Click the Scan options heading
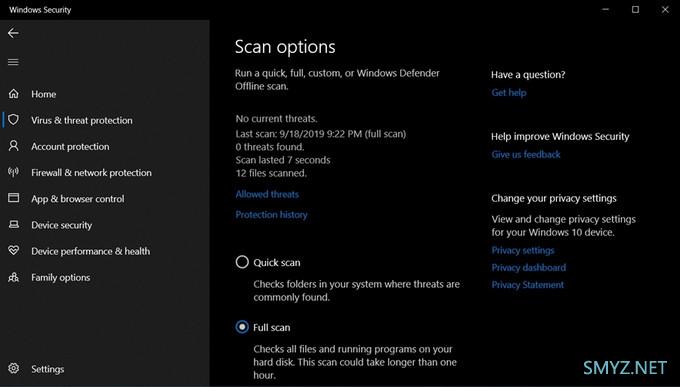 tap(285, 47)
